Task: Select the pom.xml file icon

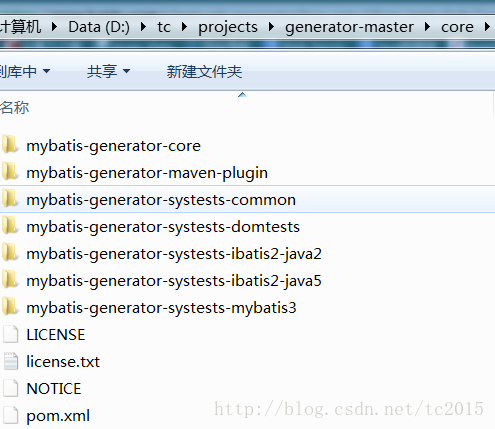Action: pos(11,415)
